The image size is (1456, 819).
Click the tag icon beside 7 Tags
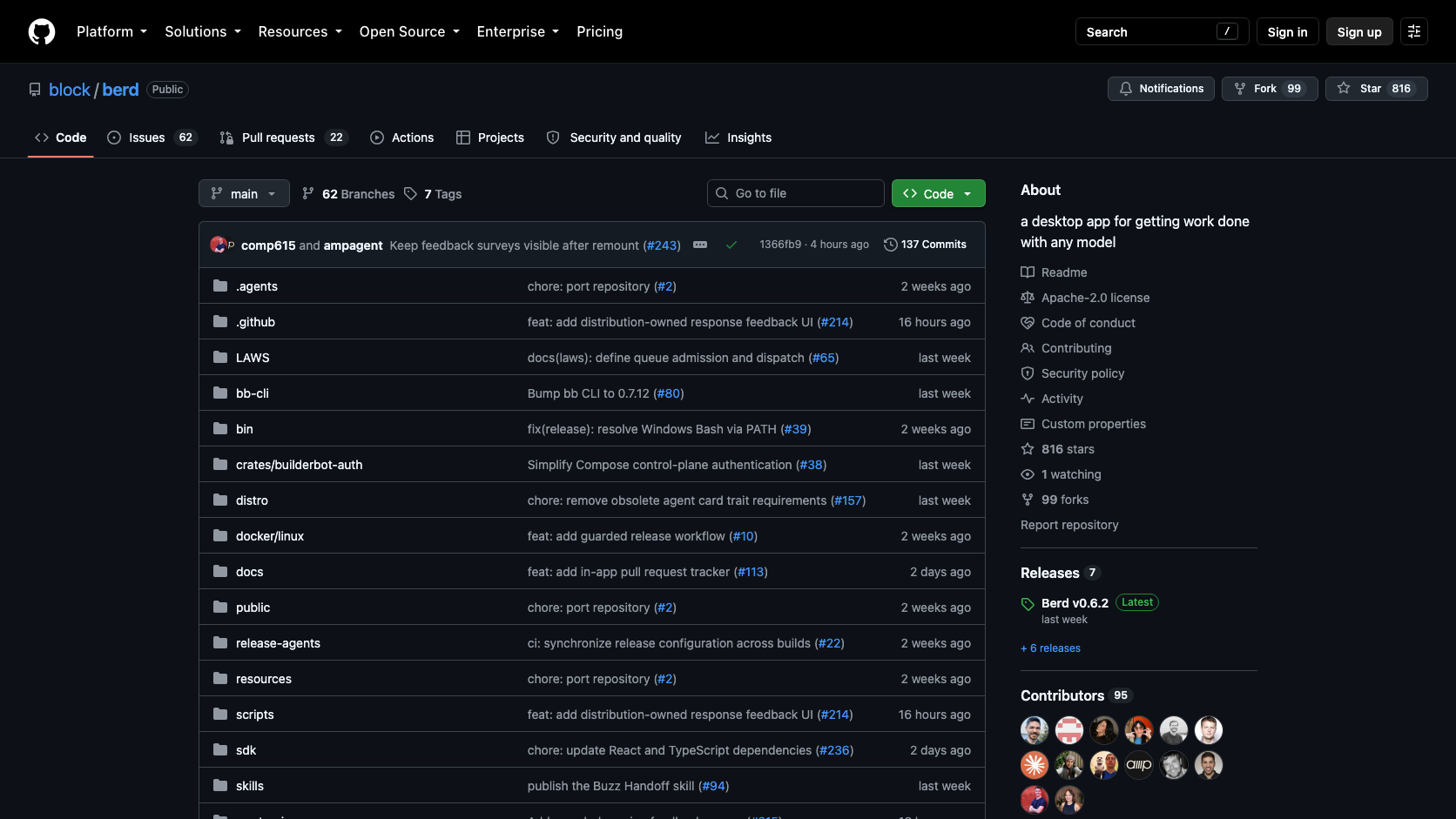[x=410, y=194]
